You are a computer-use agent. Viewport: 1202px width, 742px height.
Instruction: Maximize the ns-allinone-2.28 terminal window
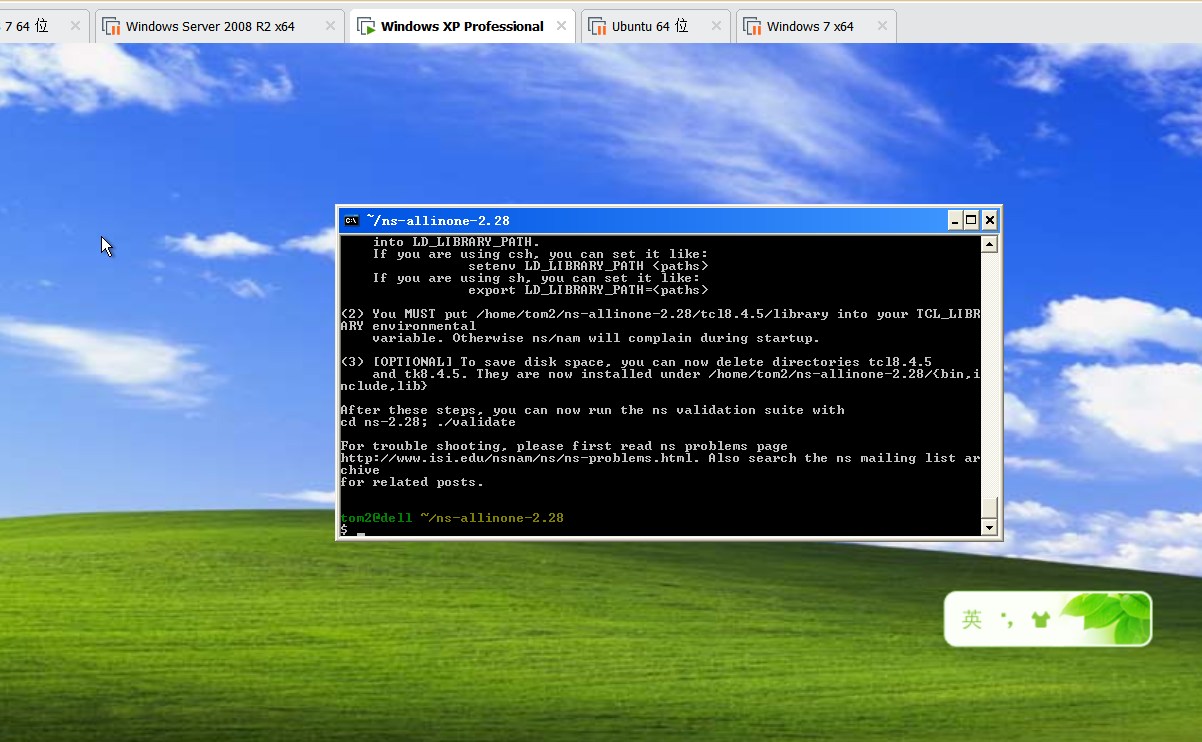tap(971, 220)
